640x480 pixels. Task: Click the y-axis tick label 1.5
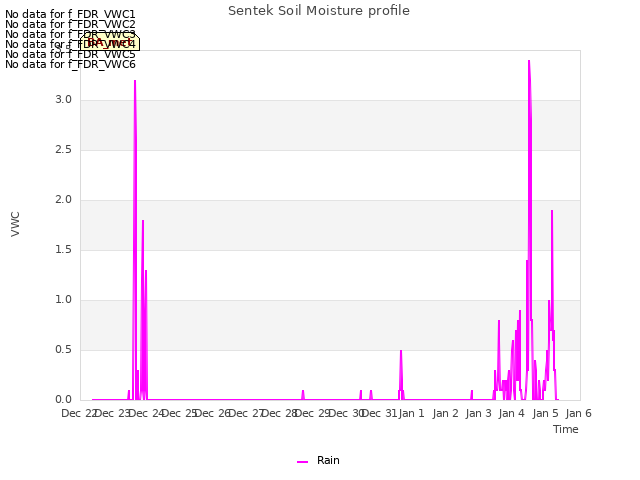point(64,250)
